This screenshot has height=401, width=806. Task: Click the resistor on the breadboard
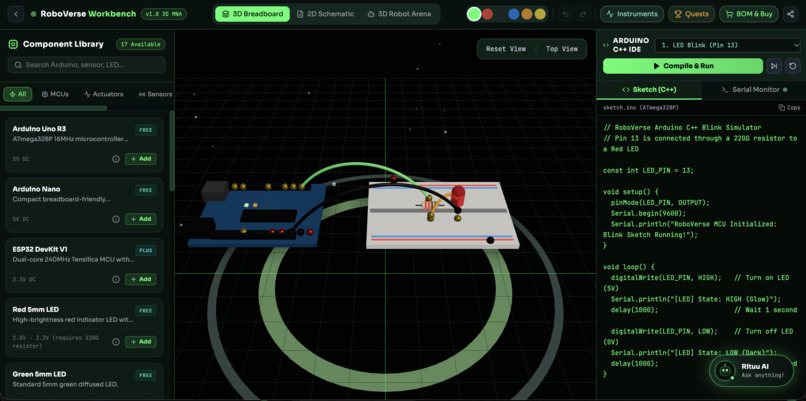[426, 205]
